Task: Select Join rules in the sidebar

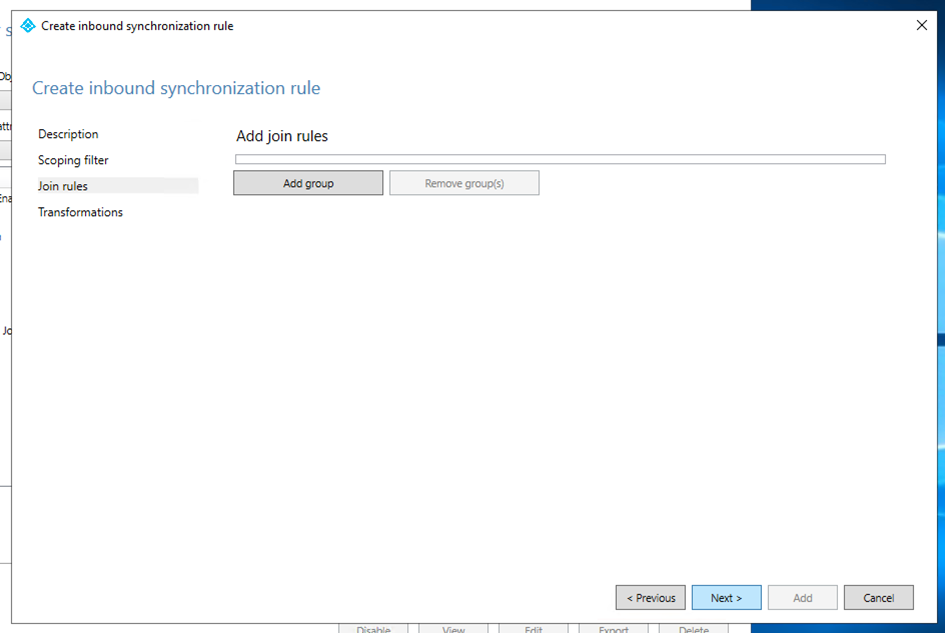Action: pyautogui.click(x=63, y=186)
